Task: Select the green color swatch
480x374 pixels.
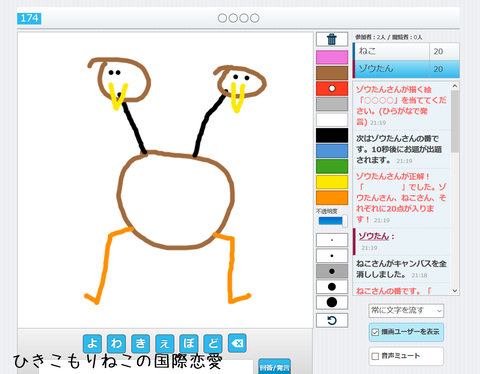Action: 332,166
